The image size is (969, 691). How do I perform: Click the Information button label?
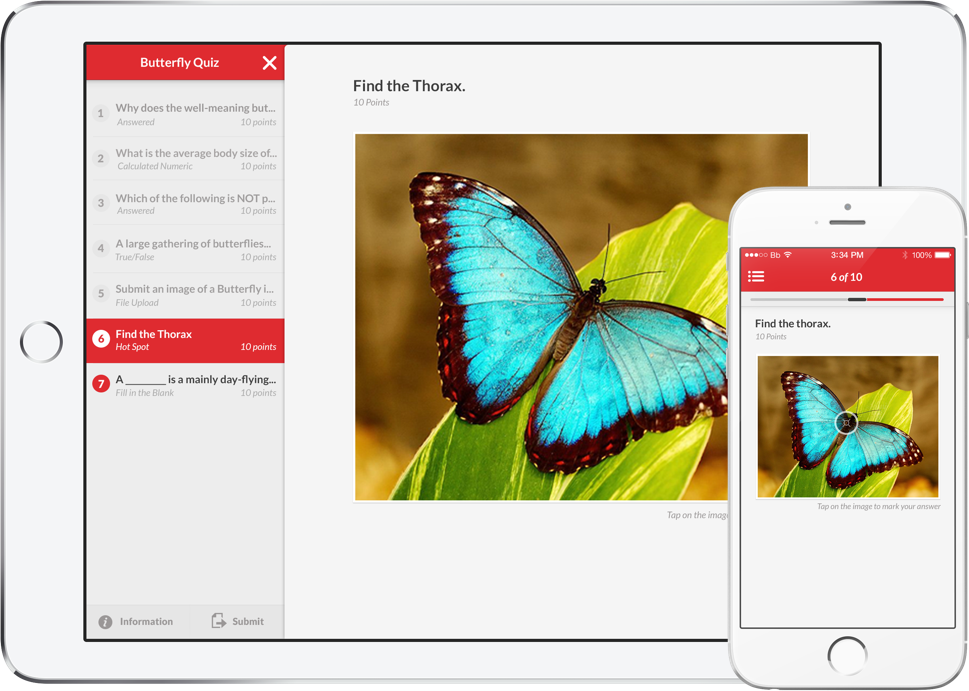[x=146, y=622]
